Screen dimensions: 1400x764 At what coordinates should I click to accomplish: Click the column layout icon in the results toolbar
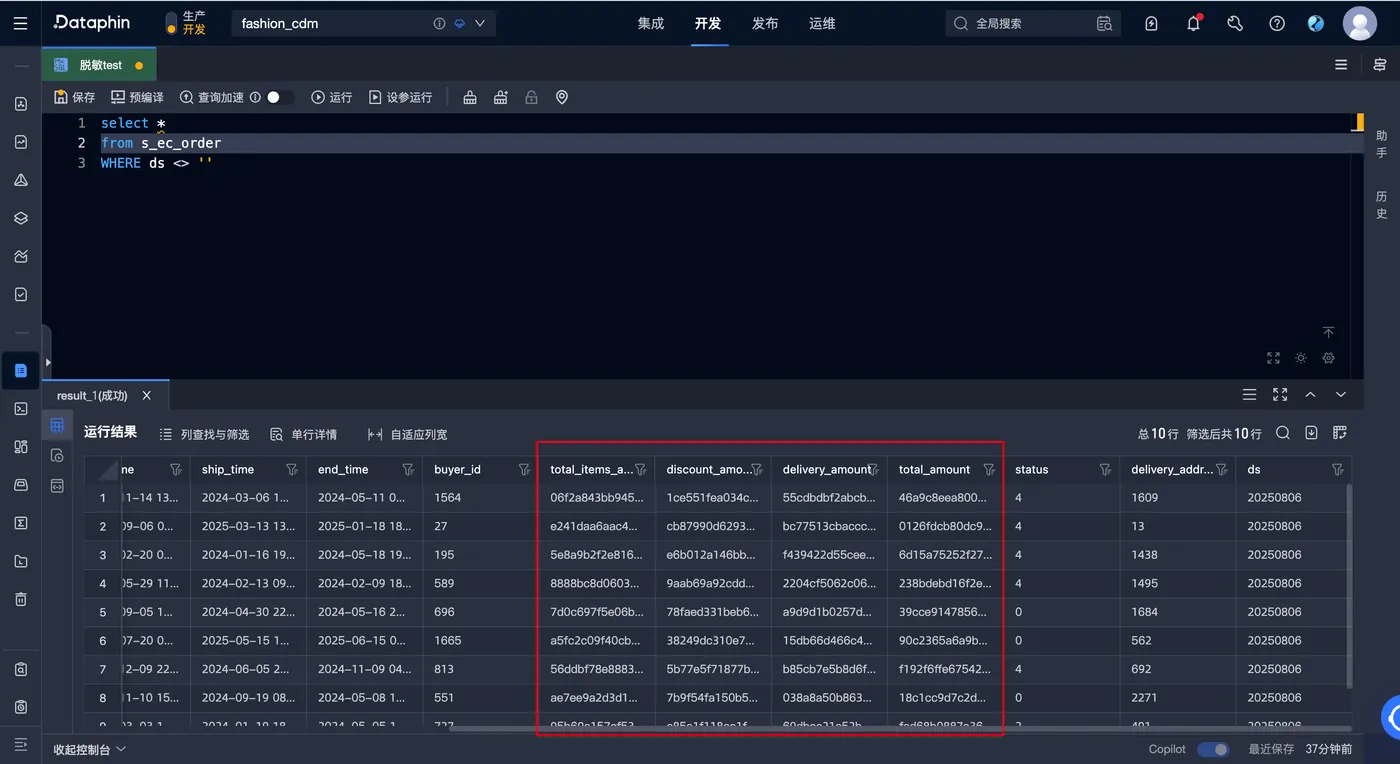click(x=1340, y=433)
